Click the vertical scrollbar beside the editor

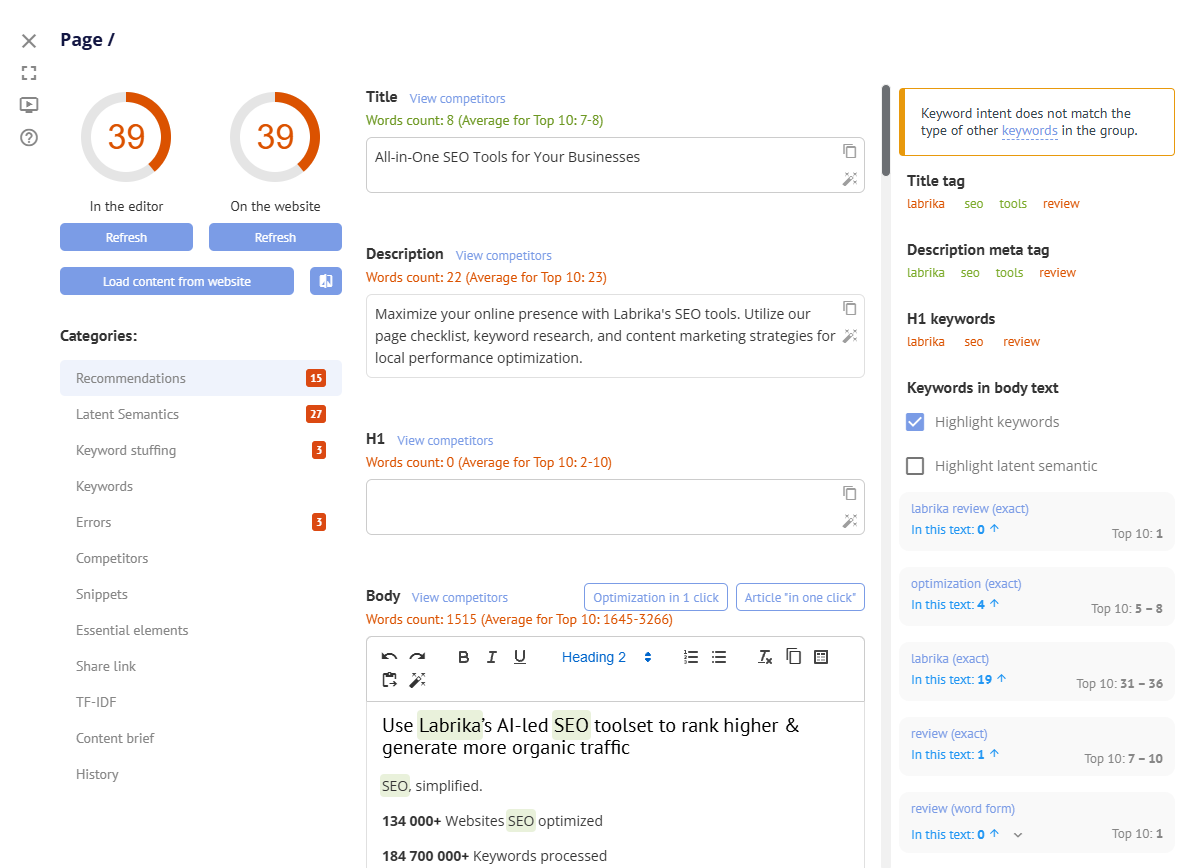886,130
